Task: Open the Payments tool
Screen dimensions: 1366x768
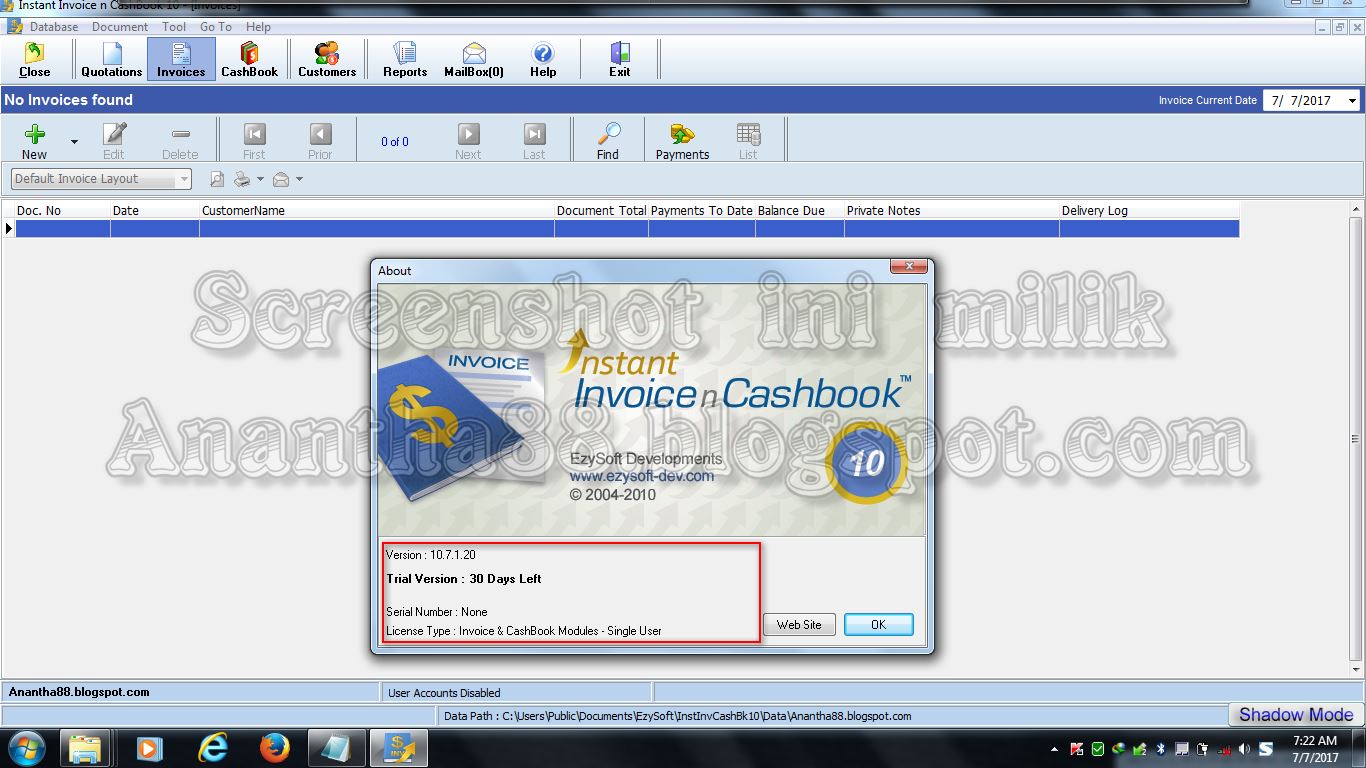Action: 682,141
